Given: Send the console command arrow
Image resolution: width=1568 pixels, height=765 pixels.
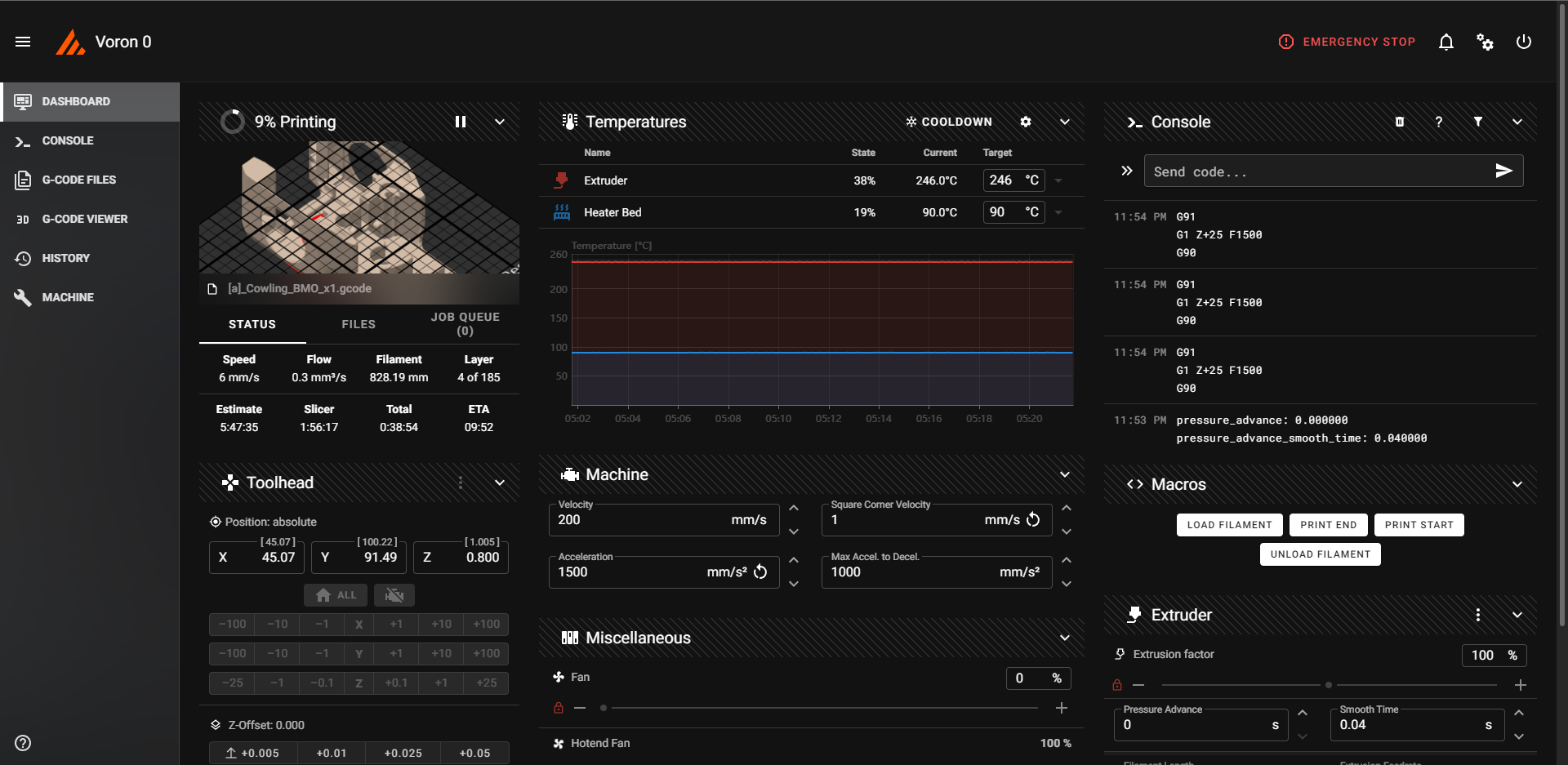Looking at the screenshot, I should [1503, 171].
